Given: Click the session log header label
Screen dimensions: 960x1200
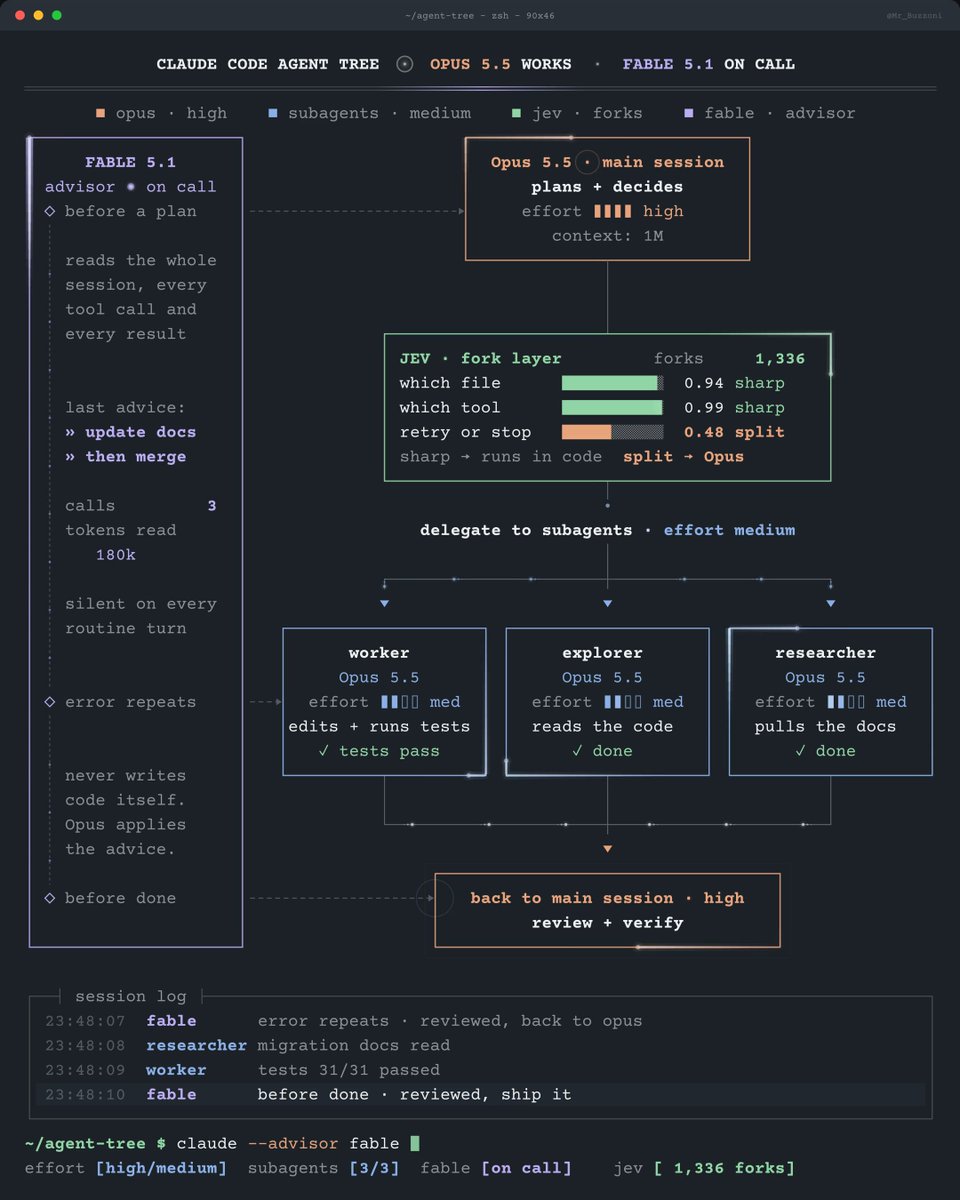Looking at the screenshot, I should 131,996.
